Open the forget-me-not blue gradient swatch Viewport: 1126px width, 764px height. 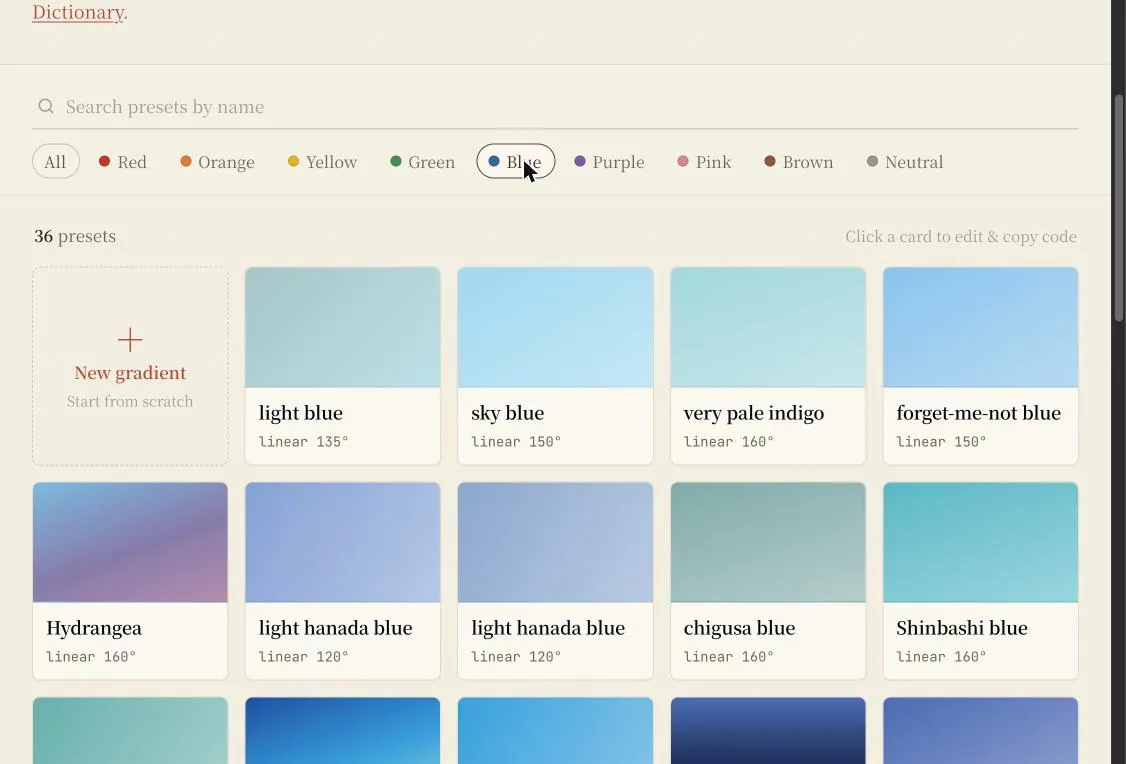tap(980, 327)
